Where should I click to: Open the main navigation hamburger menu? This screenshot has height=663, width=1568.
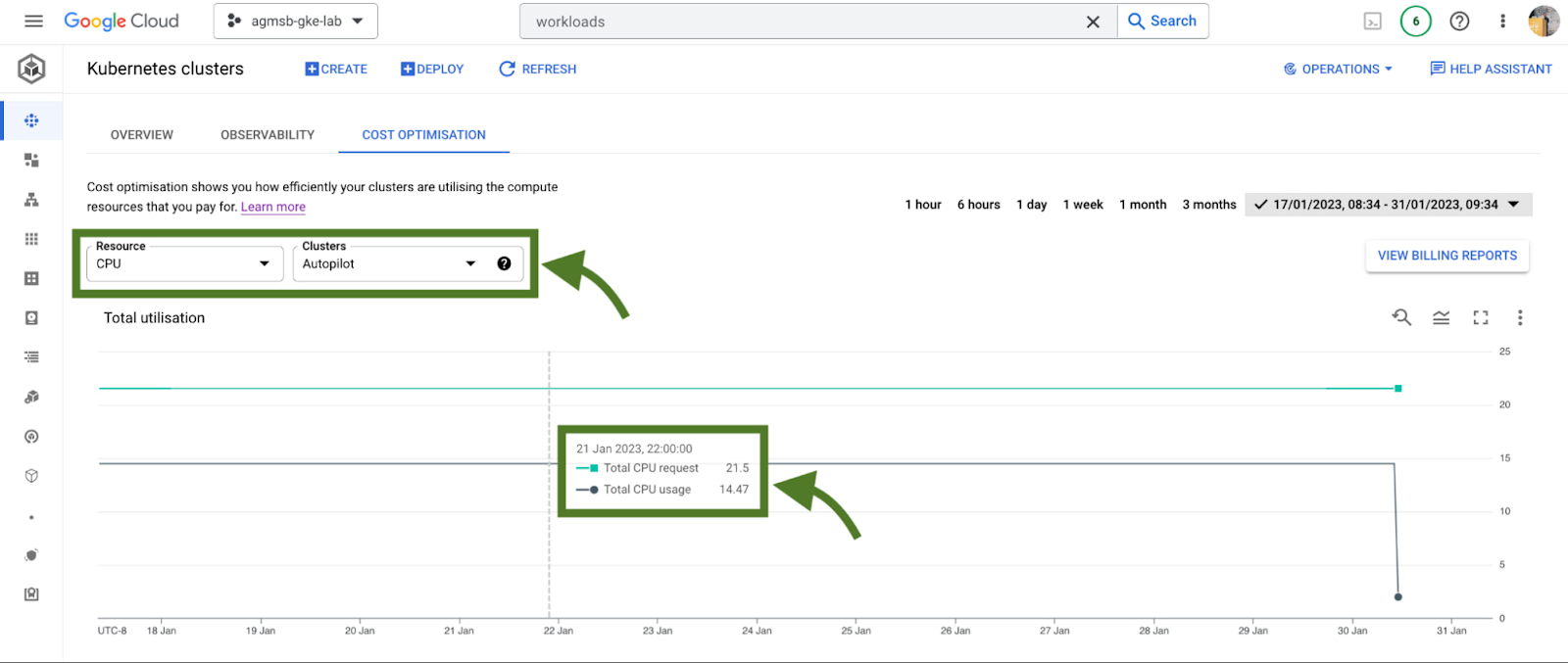[33, 21]
